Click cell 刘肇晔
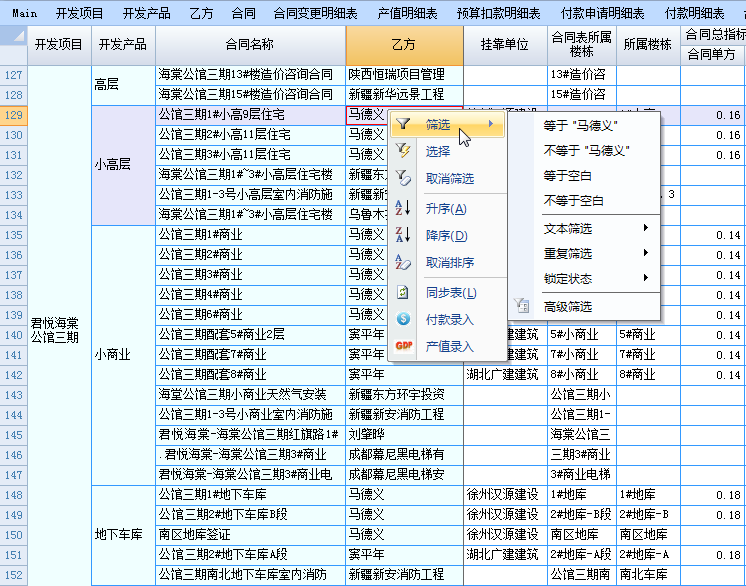This screenshot has width=746, height=586. pos(404,435)
